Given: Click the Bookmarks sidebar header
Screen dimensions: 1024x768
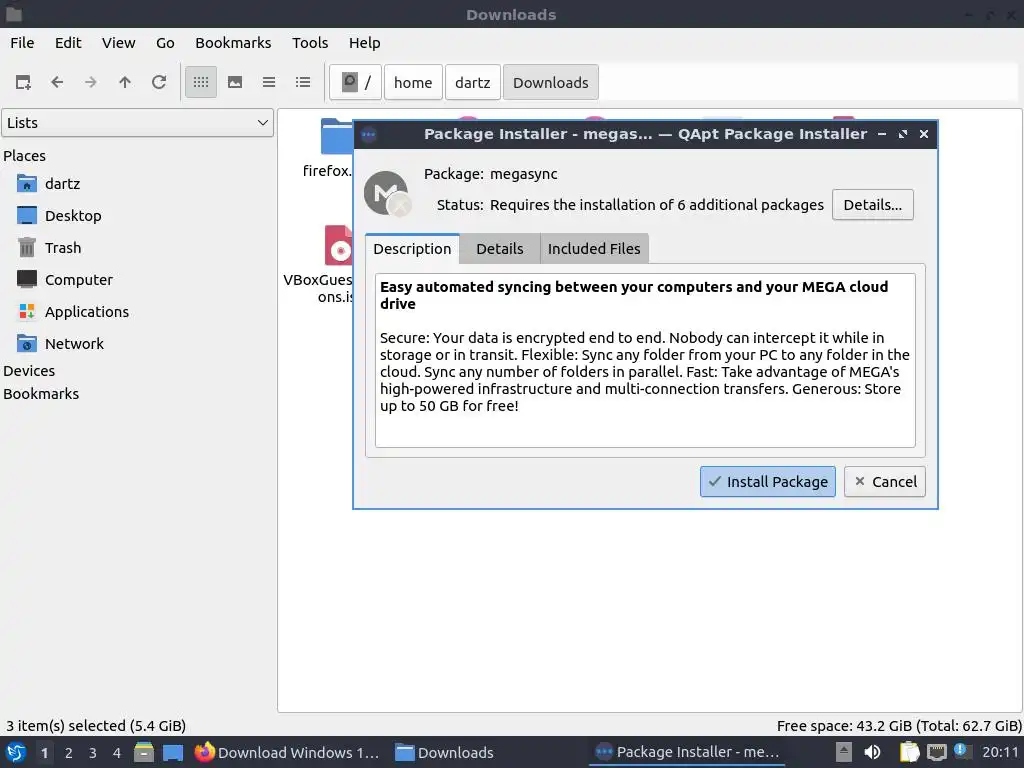Looking at the screenshot, I should click(41, 394).
